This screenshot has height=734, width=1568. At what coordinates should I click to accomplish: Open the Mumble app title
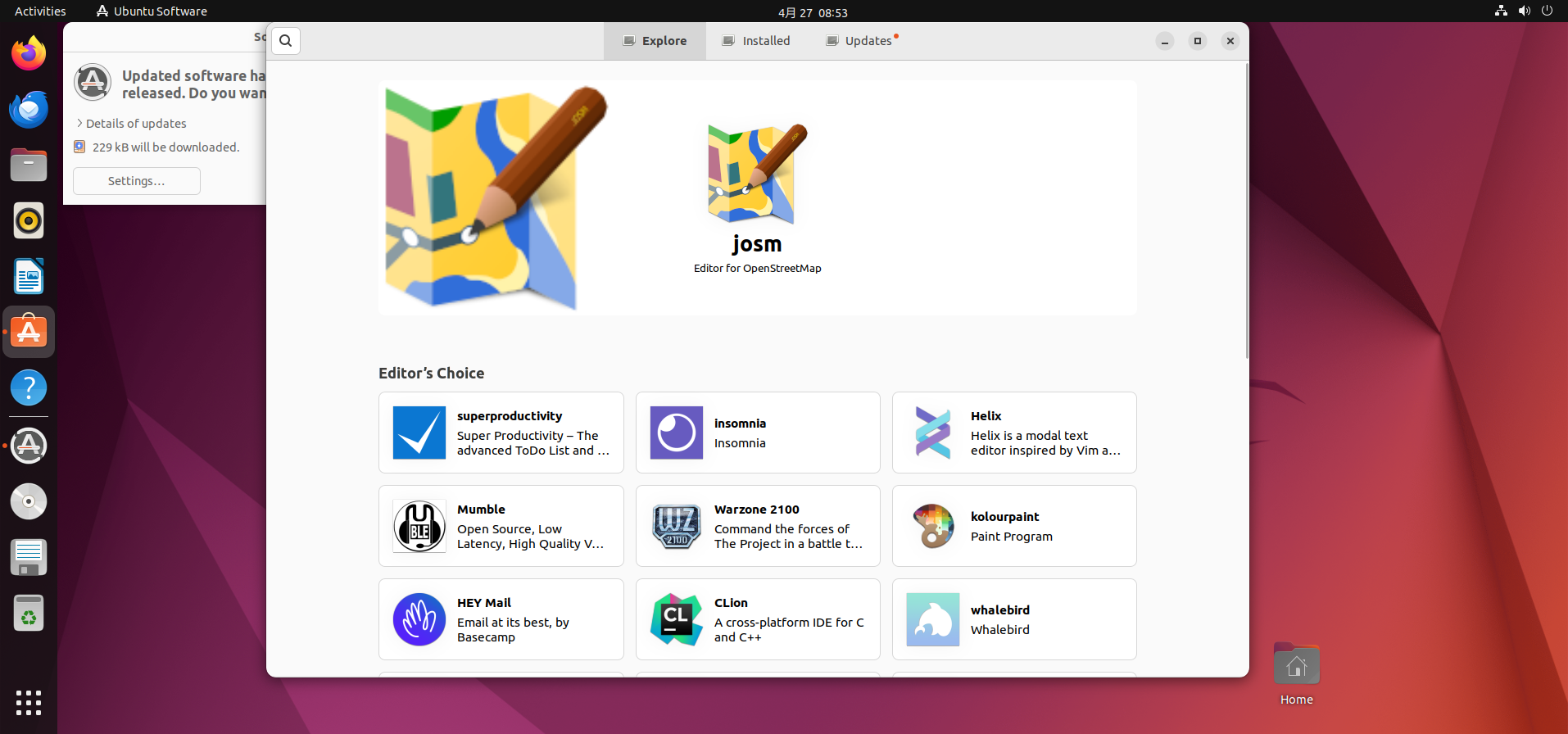pyautogui.click(x=481, y=510)
